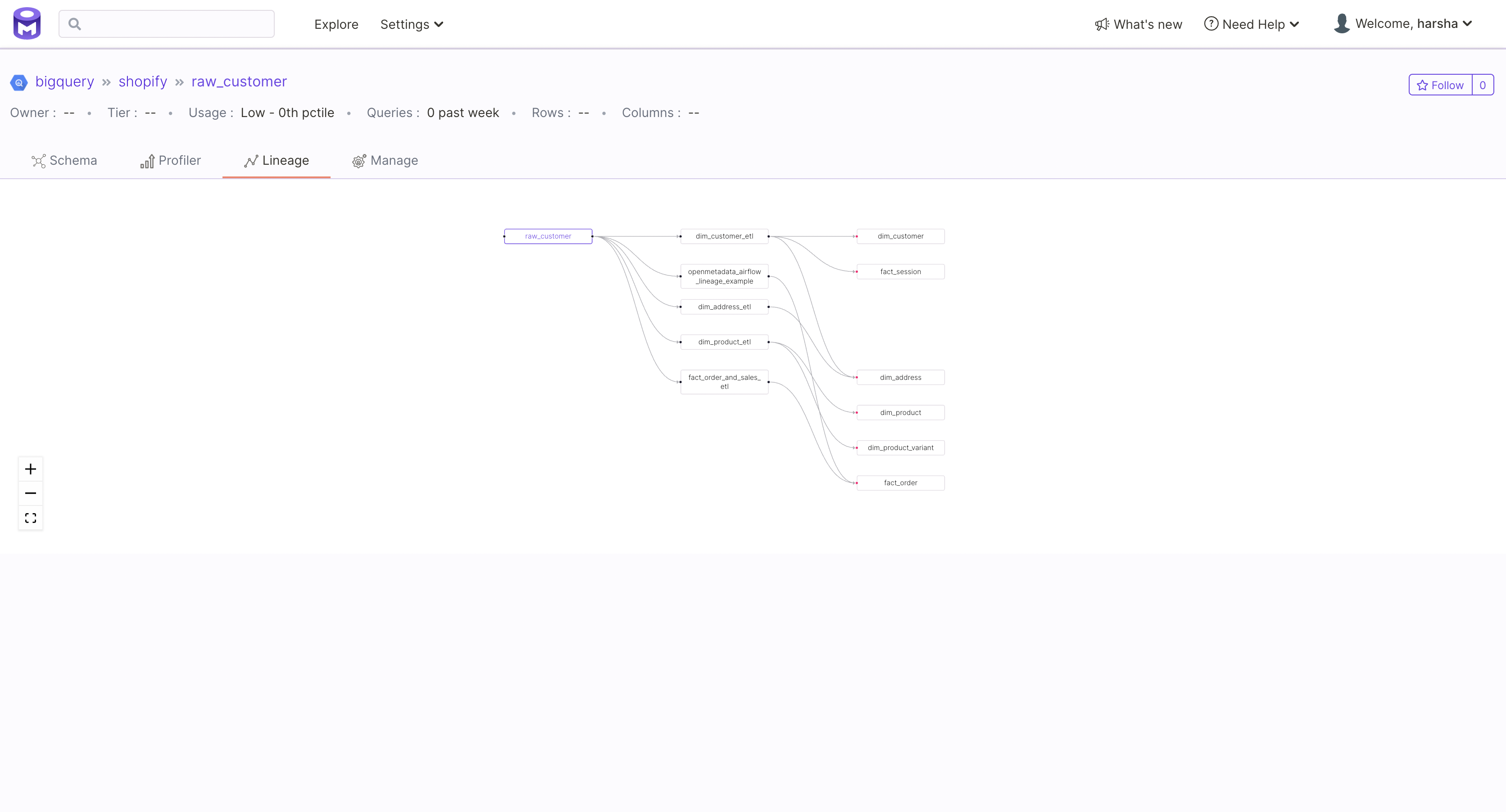Open the Settings dropdown
Image resolution: width=1506 pixels, height=812 pixels.
pos(412,25)
